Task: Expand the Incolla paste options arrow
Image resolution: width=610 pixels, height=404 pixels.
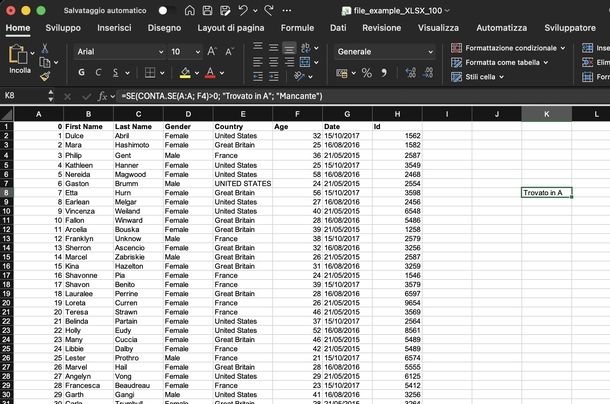Action: 33,53
